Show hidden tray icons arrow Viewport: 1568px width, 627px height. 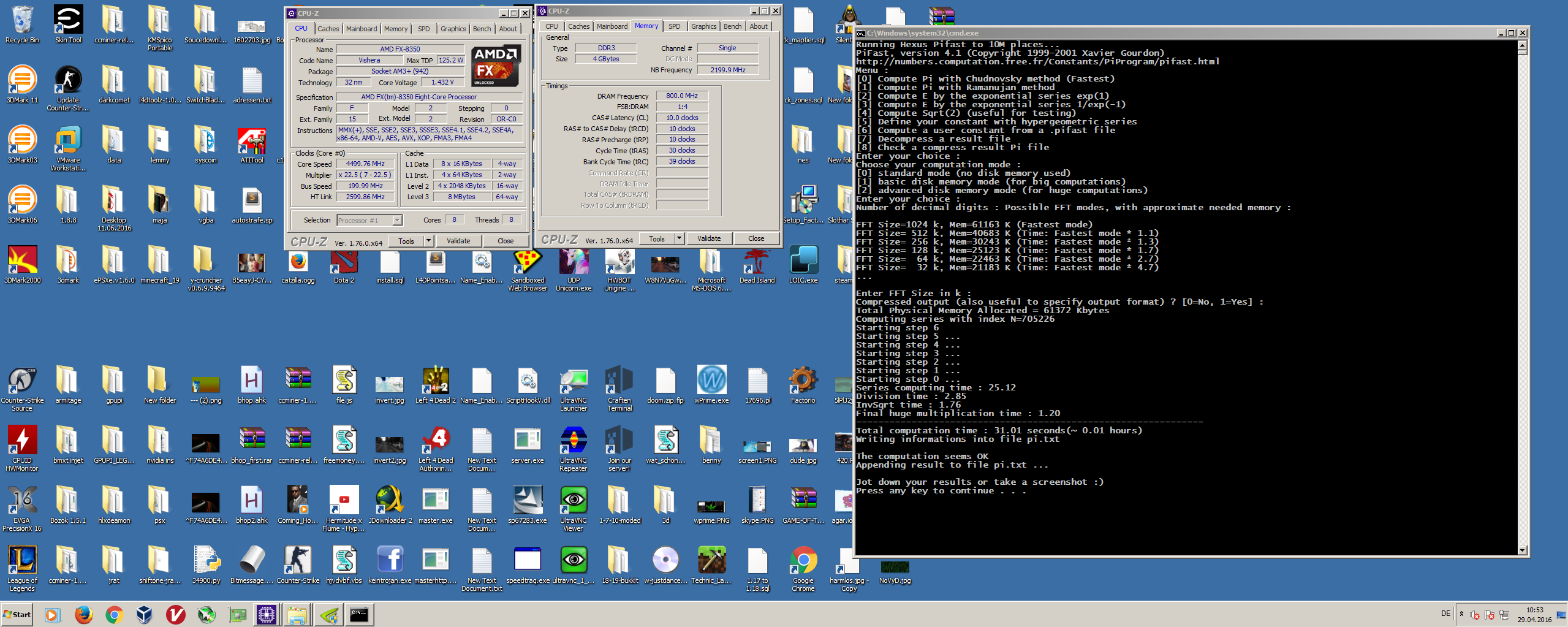[x=1461, y=614]
